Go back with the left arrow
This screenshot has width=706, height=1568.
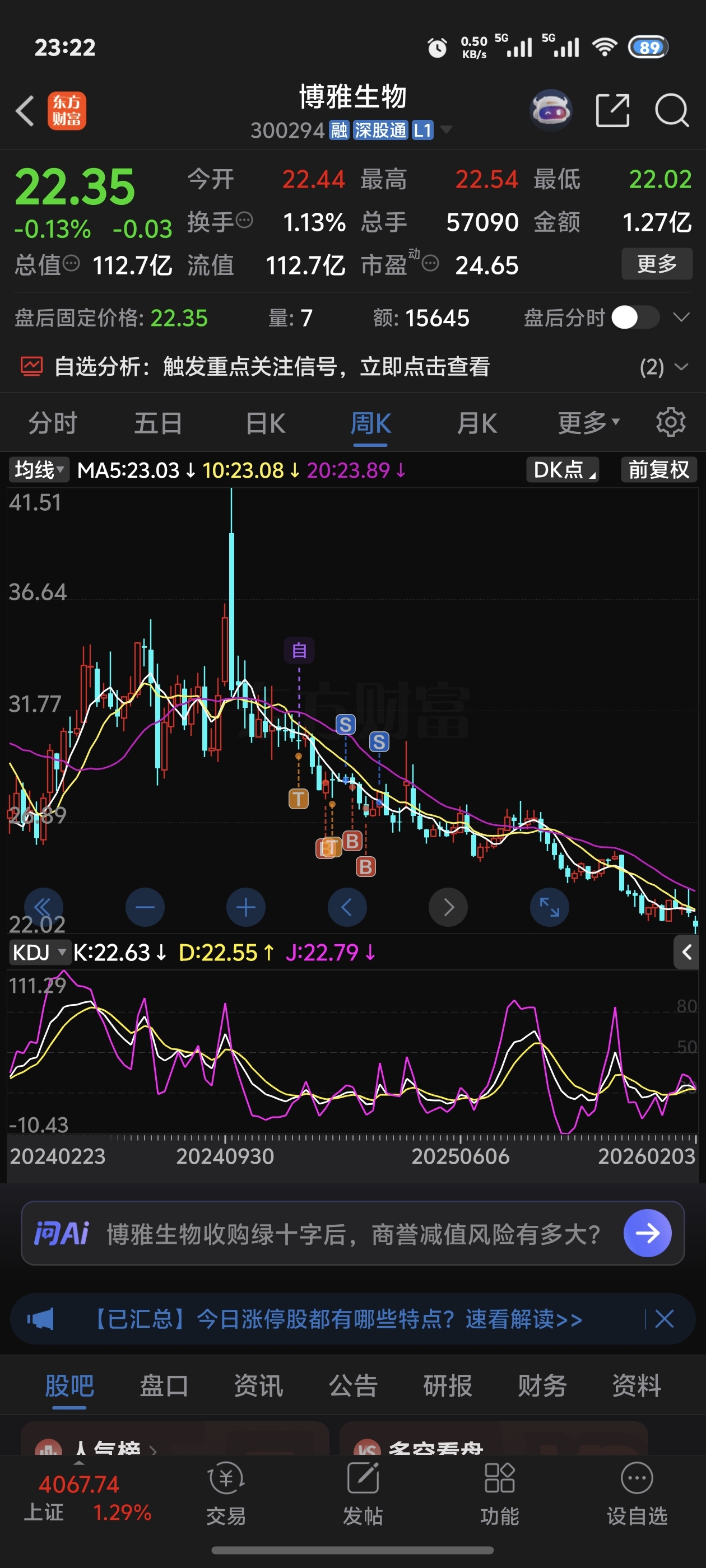[24, 111]
